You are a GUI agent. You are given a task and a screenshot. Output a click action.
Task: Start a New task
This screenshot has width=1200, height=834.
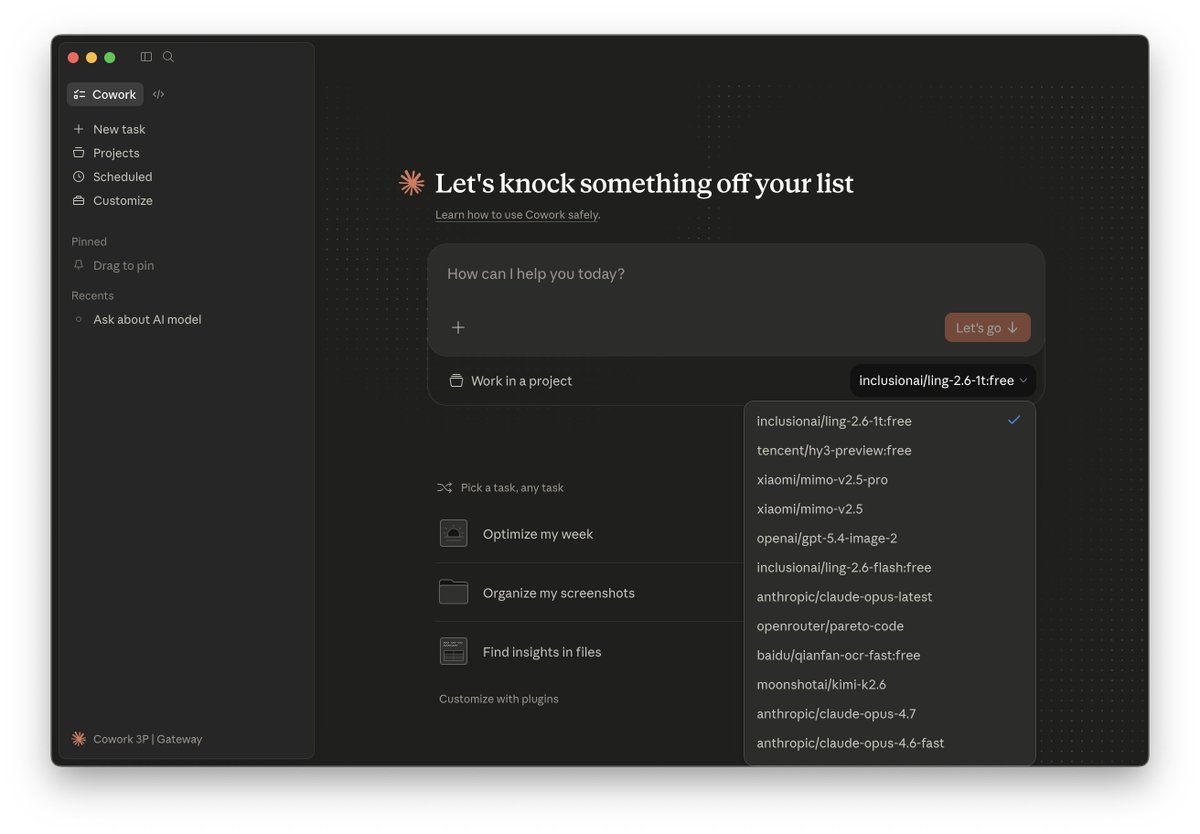tap(119, 129)
